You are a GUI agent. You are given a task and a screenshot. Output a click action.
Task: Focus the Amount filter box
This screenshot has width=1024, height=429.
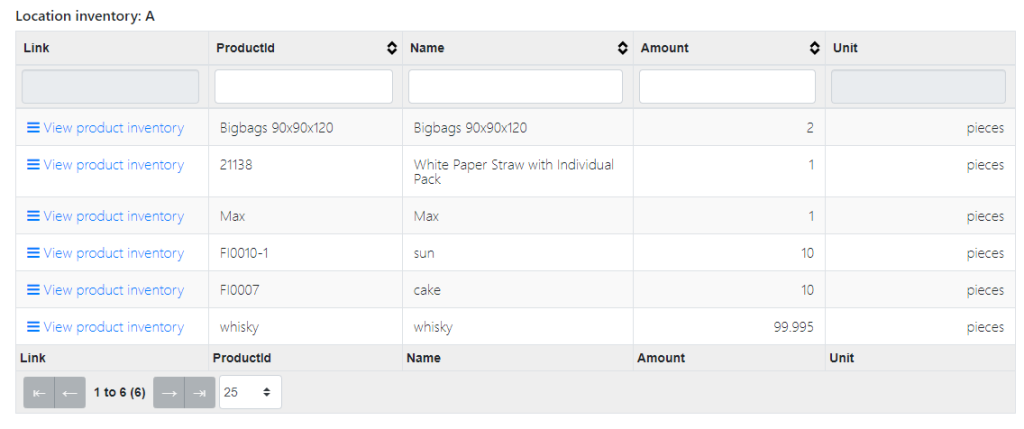click(x=727, y=86)
